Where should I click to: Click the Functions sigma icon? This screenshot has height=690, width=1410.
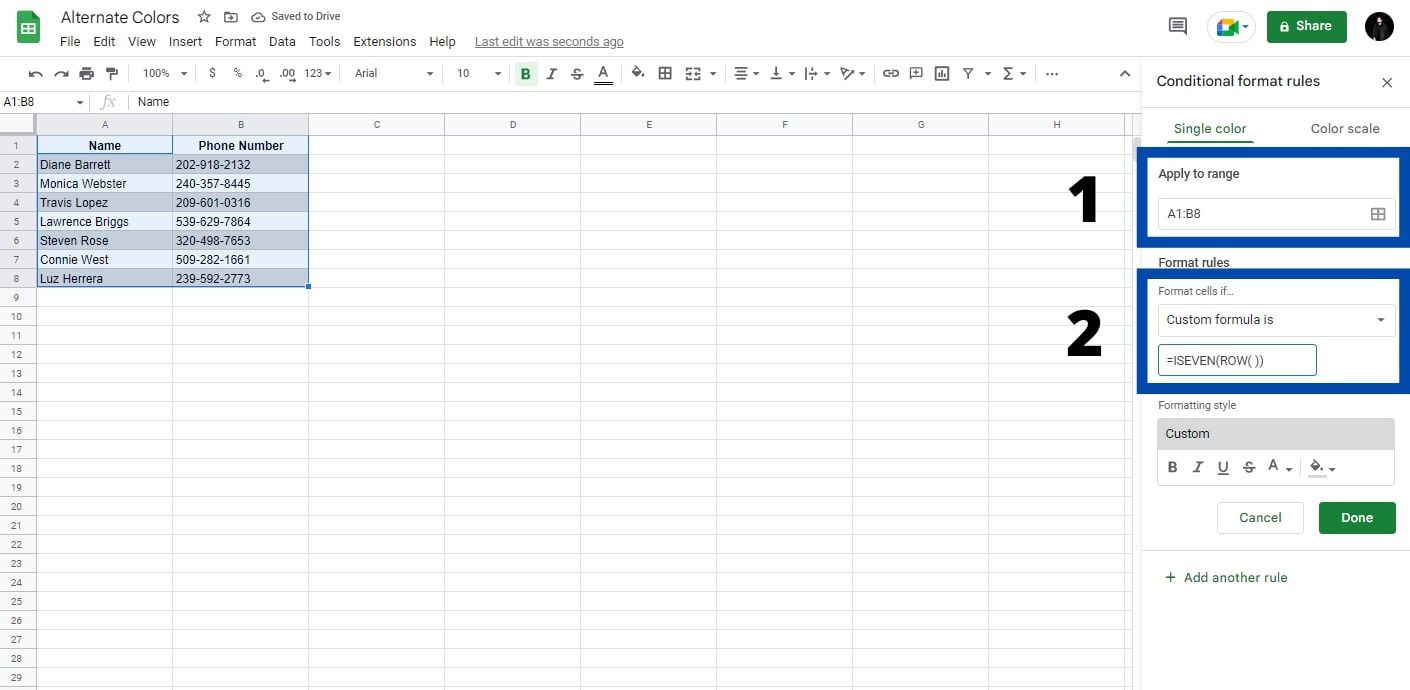point(1008,73)
